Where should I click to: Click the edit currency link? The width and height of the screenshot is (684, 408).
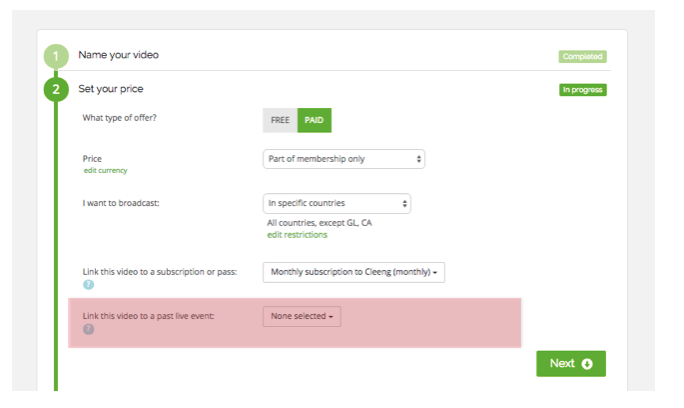click(x=106, y=171)
